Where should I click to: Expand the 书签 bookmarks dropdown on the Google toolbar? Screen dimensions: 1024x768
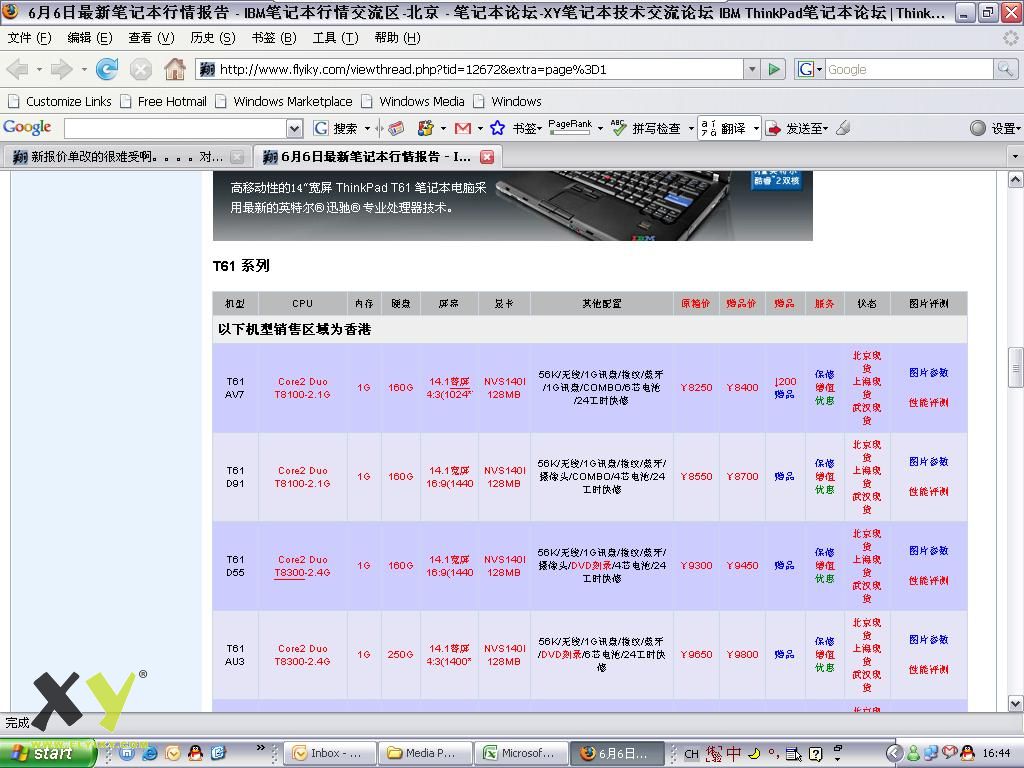539,129
